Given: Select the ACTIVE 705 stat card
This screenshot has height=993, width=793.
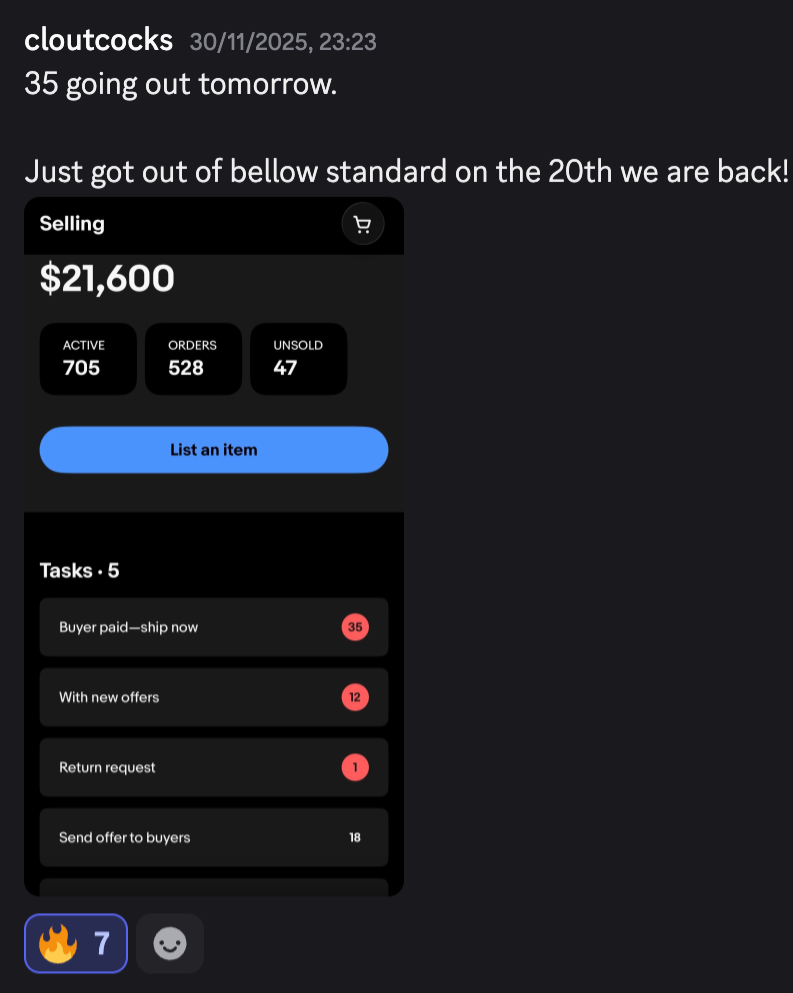Looking at the screenshot, I should pos(88,359).
